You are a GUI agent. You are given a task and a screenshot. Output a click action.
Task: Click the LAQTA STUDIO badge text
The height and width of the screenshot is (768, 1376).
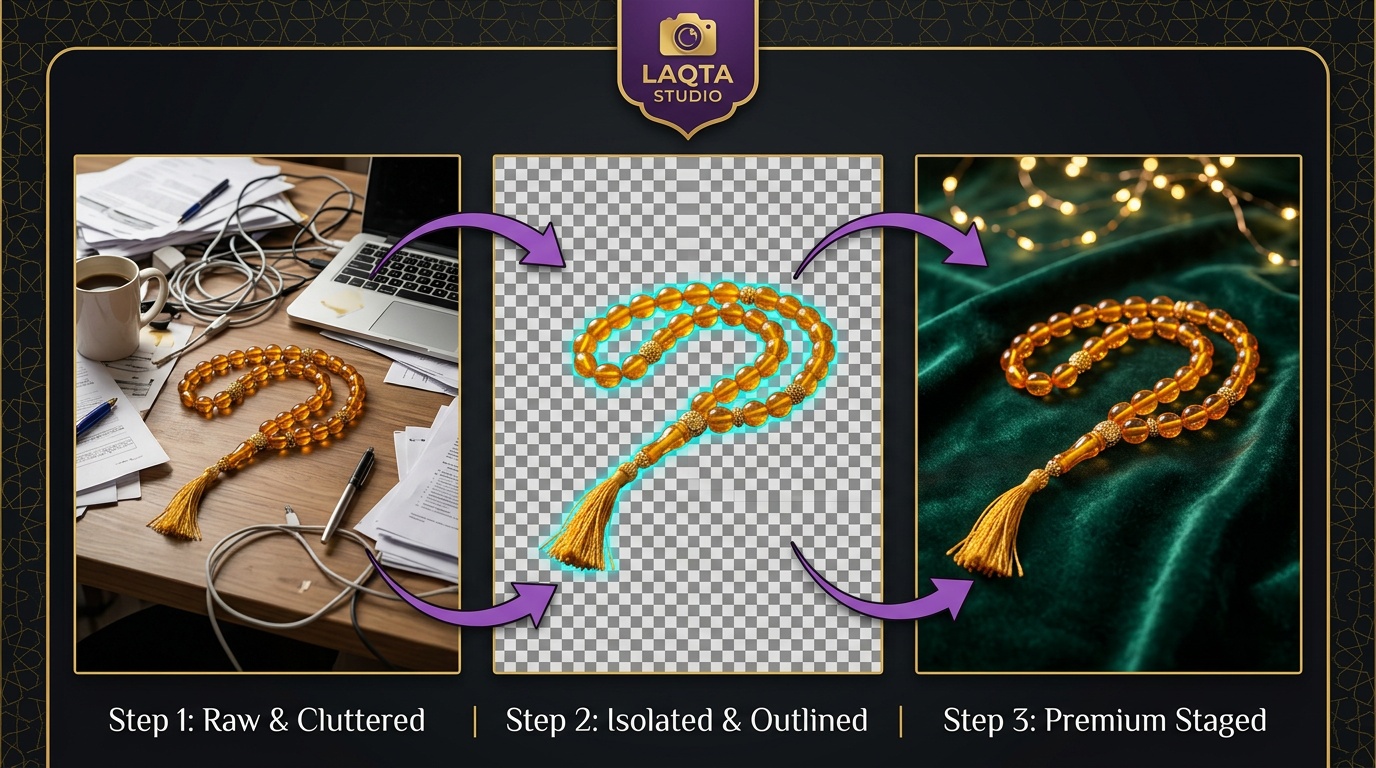tap(687, 86)
